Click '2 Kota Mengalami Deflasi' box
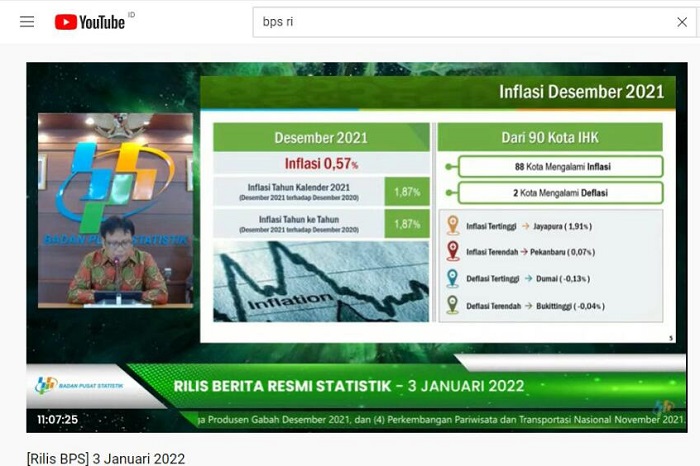700x466 pixels. pos(561,193)
